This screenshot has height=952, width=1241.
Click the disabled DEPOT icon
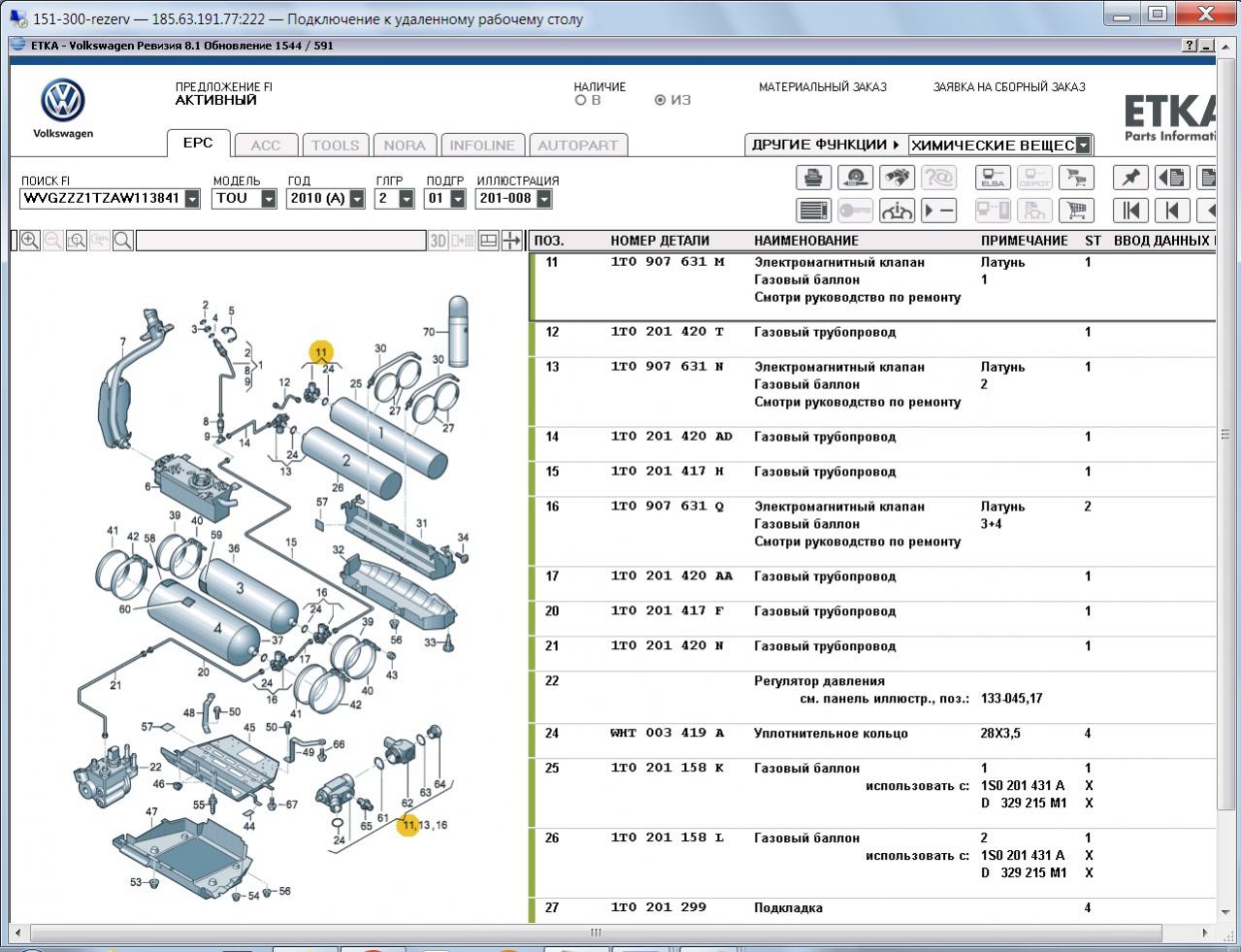(1034, 178)
